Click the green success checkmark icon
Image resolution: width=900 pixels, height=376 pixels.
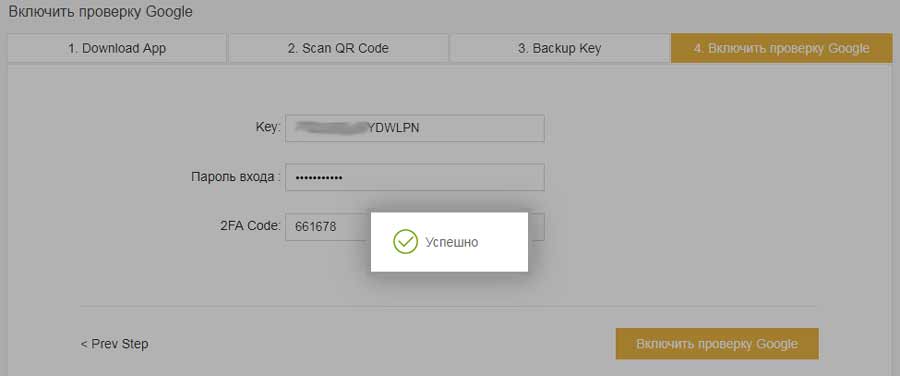coord(405,242)
